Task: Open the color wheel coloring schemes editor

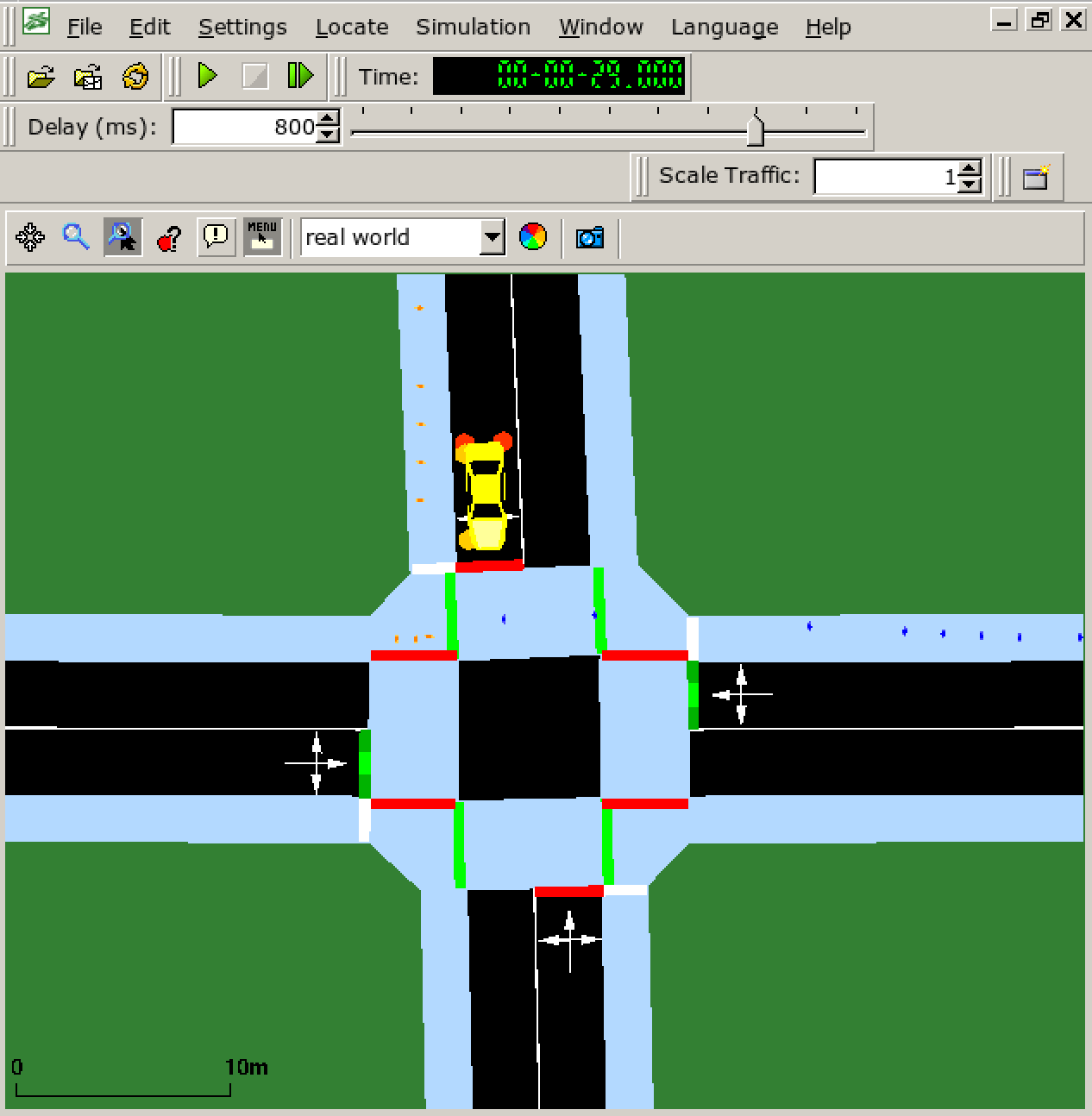Action: (533, 237)
